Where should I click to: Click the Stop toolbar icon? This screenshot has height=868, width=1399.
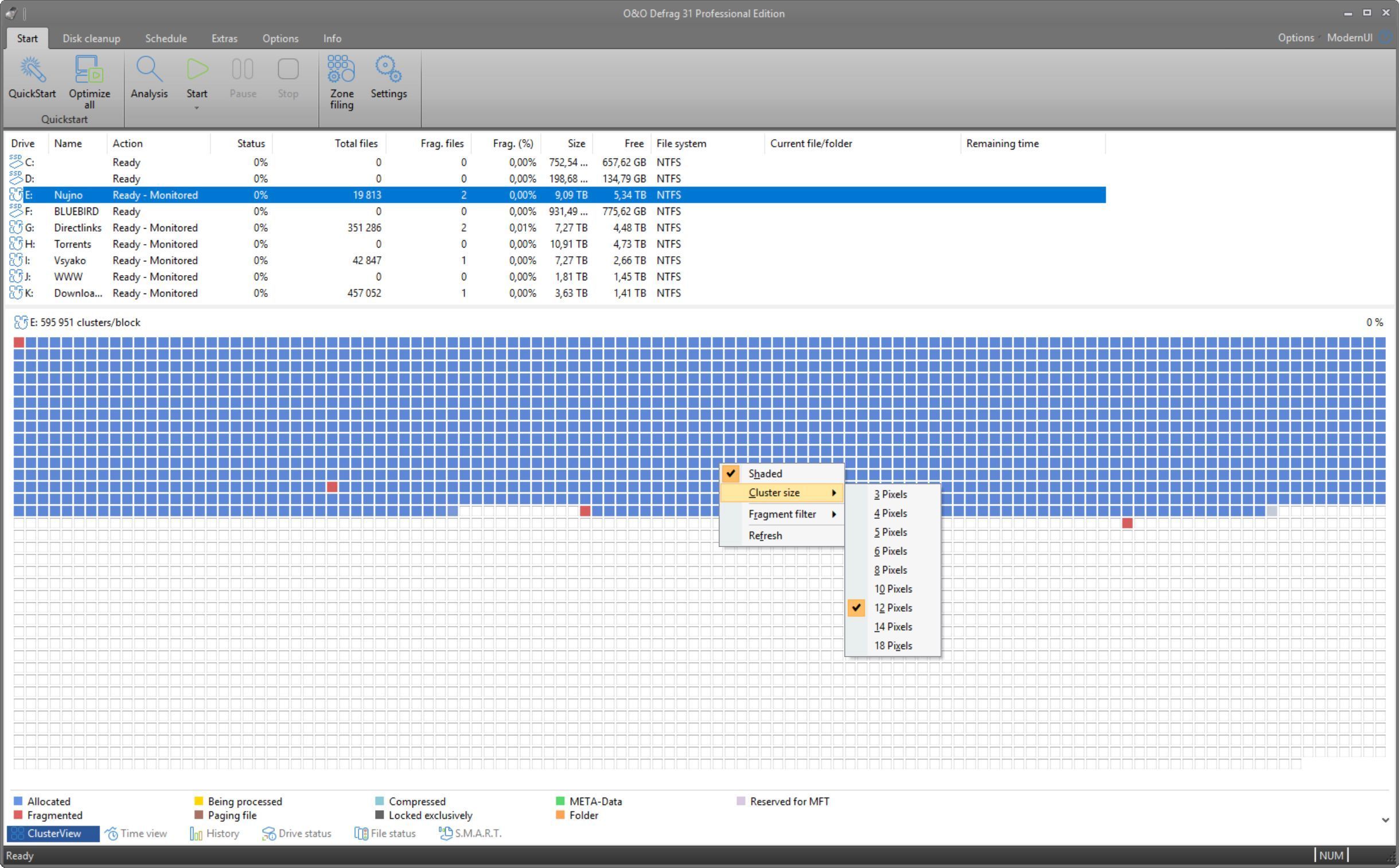[288, 69]
